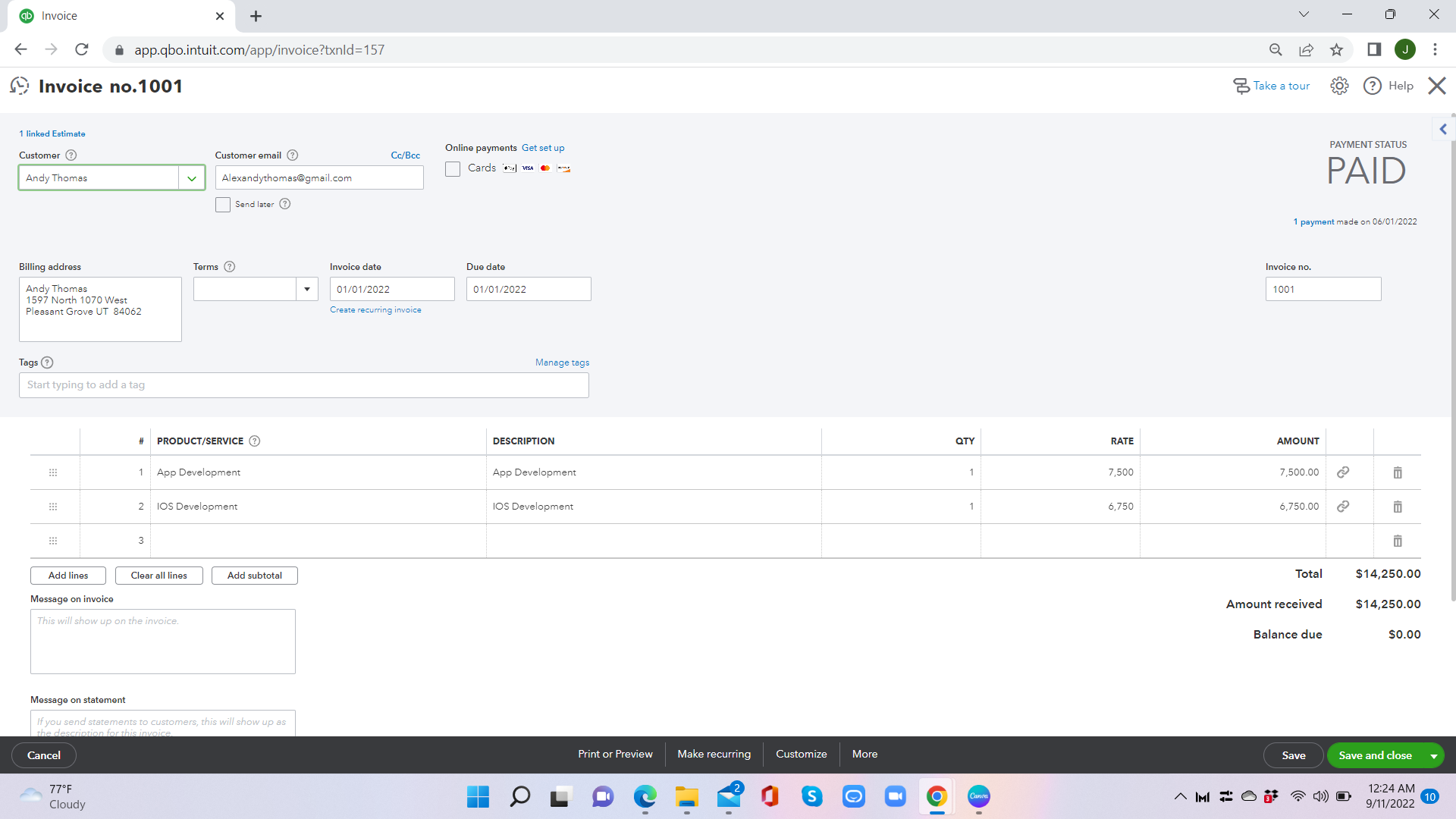
Task: Delete the IOS Development line
Action: coord(1397,507)
